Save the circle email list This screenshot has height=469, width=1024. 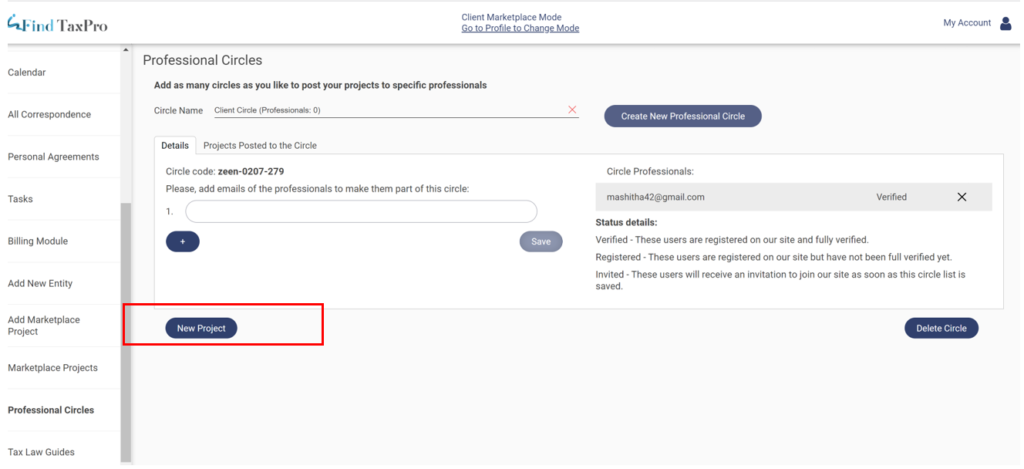541,242
